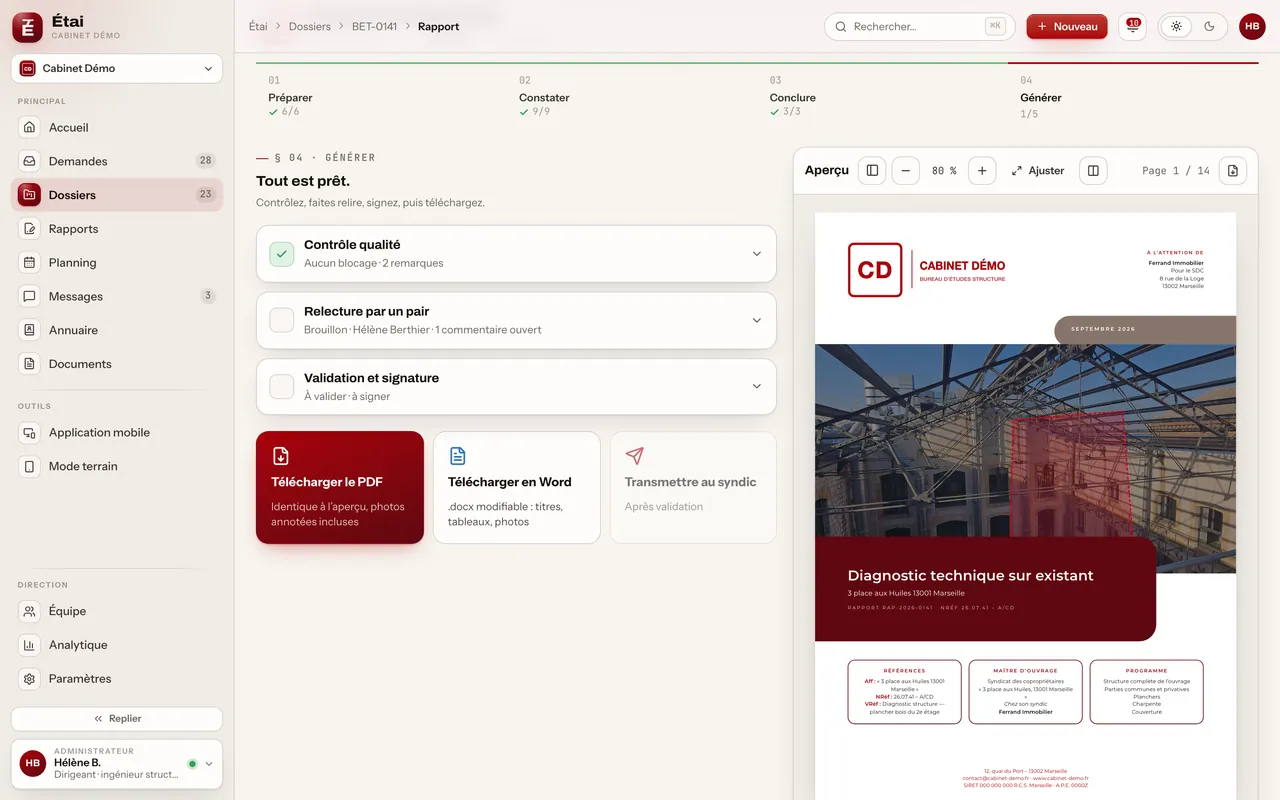
Task: Open the Documents icon in sidebar
Action: [x=30, y=364]
